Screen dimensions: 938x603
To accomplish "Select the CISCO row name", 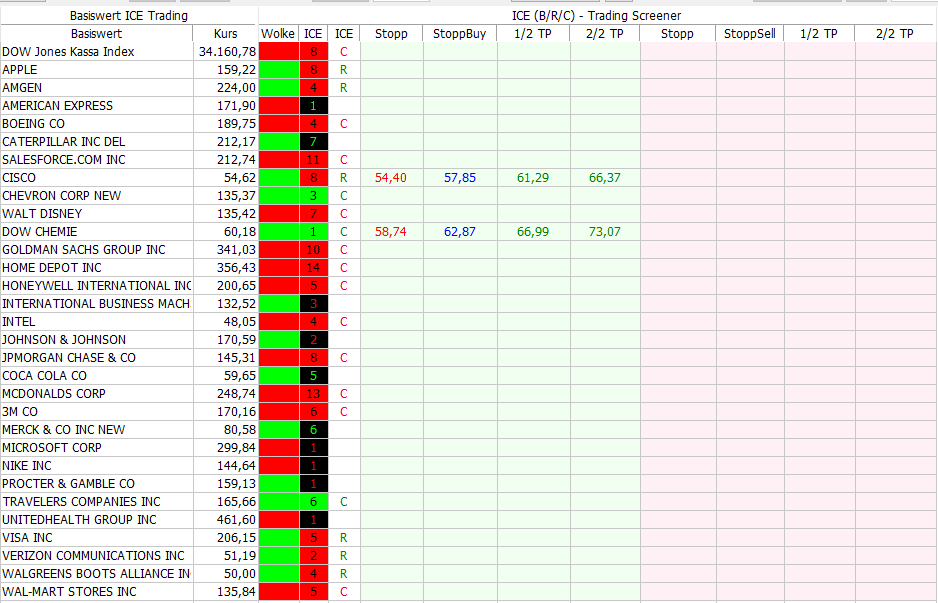I will [x=19, y=178].
